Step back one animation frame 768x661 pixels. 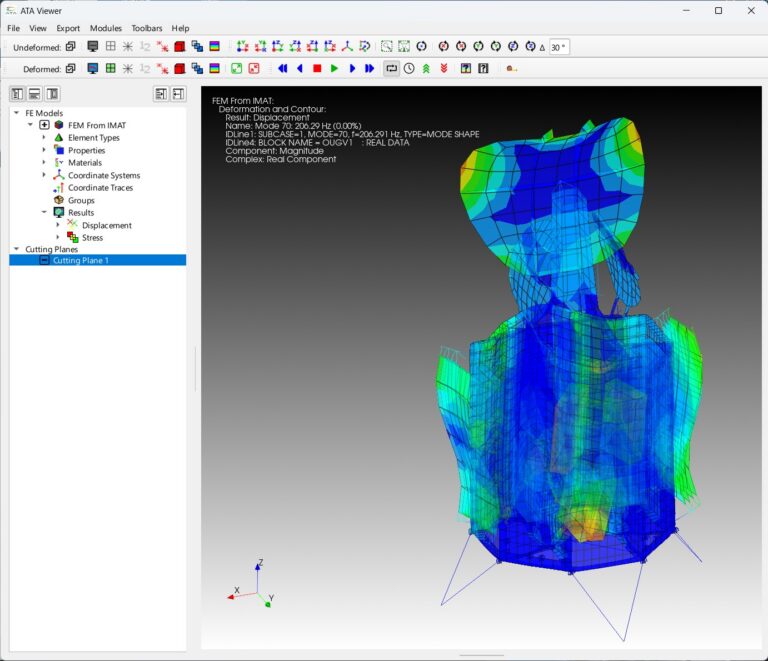[300, 69]
